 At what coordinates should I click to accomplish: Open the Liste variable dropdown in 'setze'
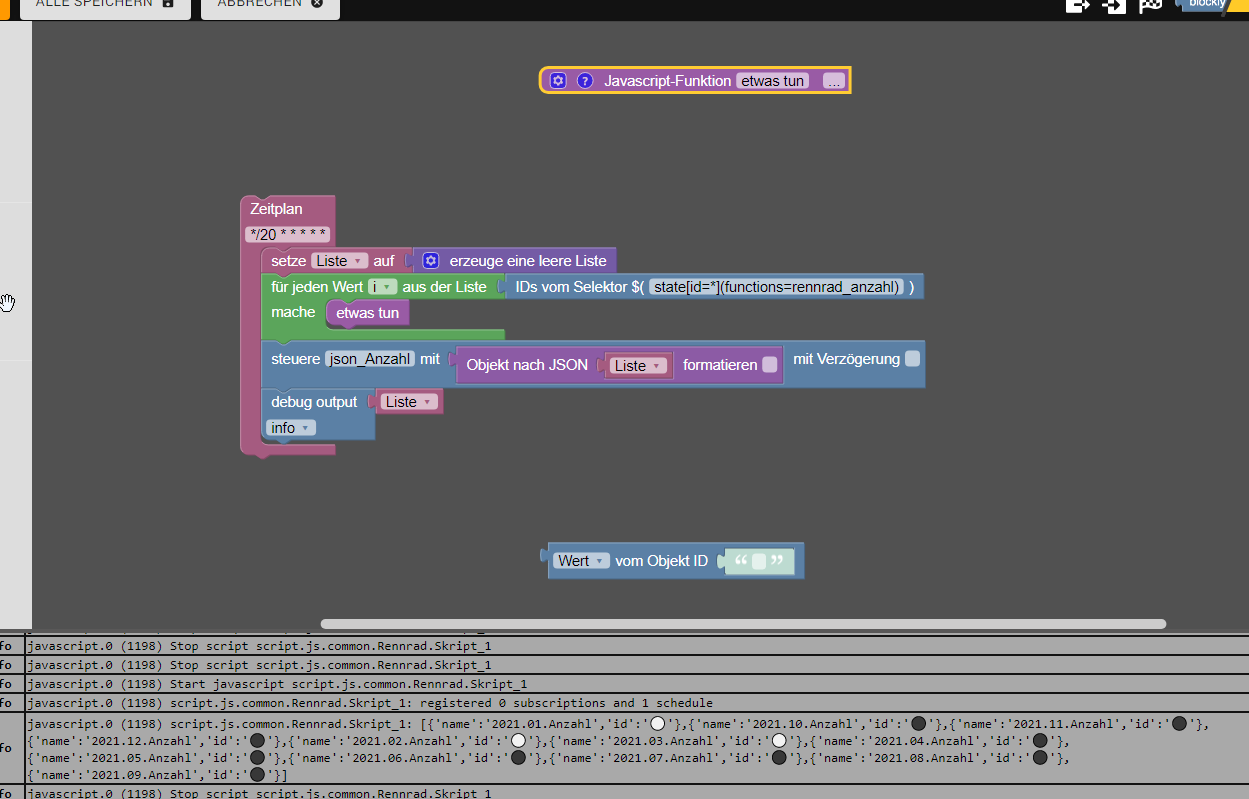click(x=340, y=261)
